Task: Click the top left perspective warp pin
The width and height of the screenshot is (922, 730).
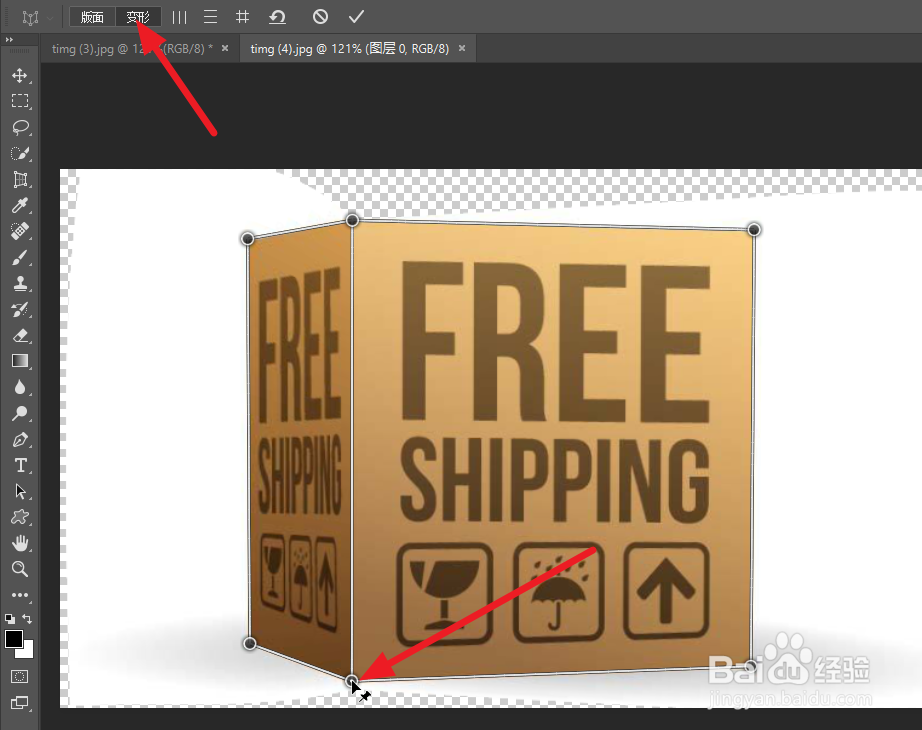Action: pyautogui.click(x=248, y=238)
